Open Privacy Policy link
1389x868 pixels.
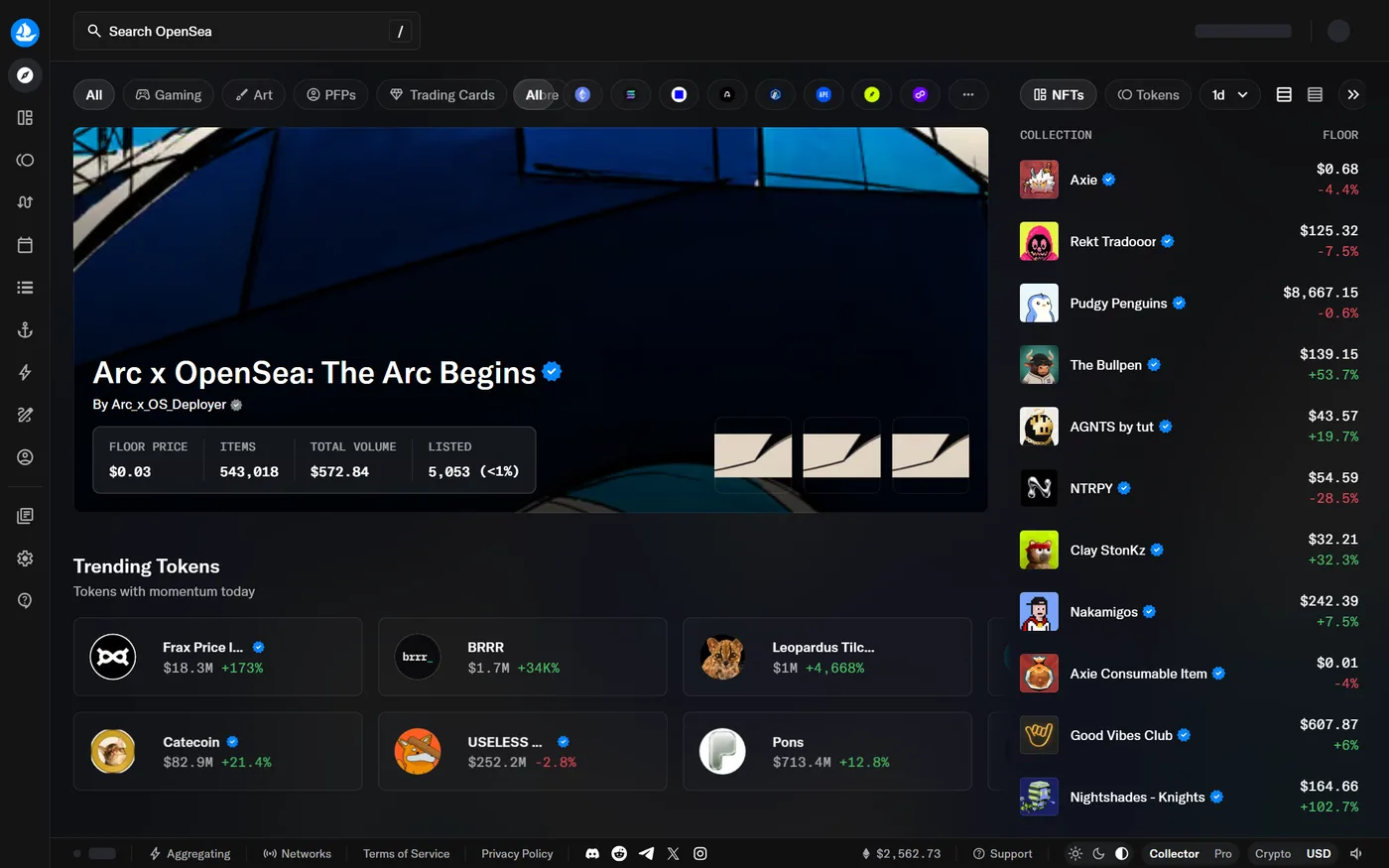[517, 853]
